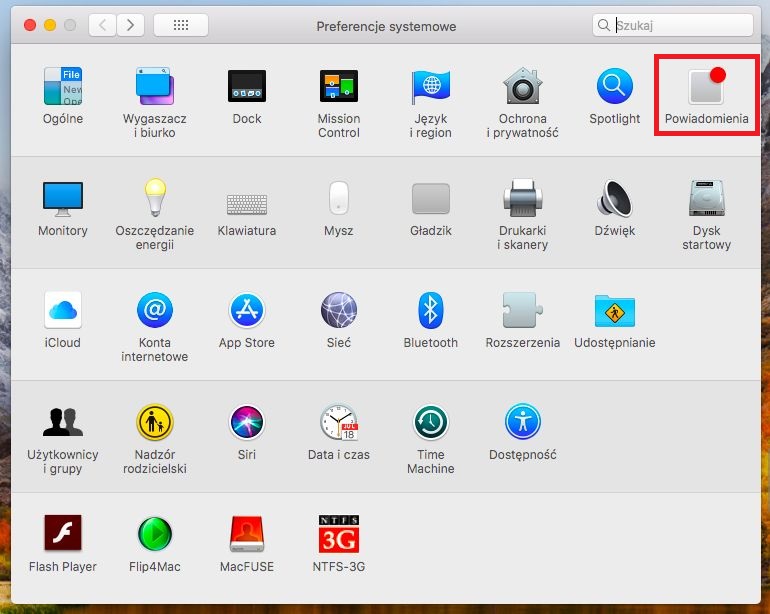
Task: Minimize the window with yellow button
Action: 50,25
